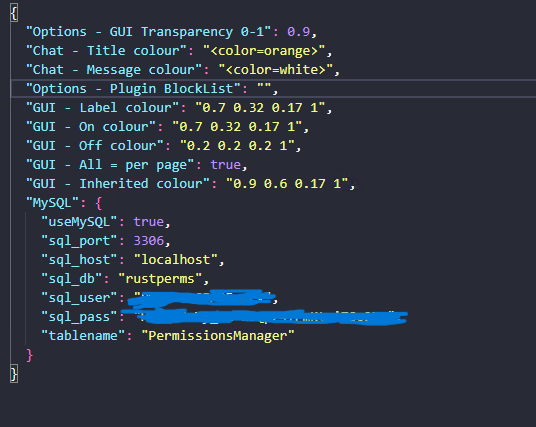Click the "sql_user" key
This screenshot has height=427, width=536.
[x=80, y=298]
